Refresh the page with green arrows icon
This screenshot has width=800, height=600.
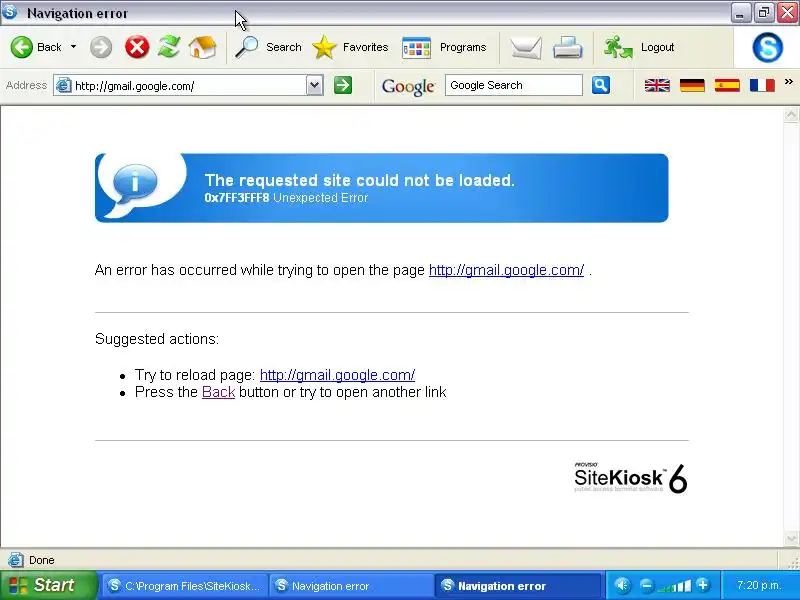click(169, 47)
